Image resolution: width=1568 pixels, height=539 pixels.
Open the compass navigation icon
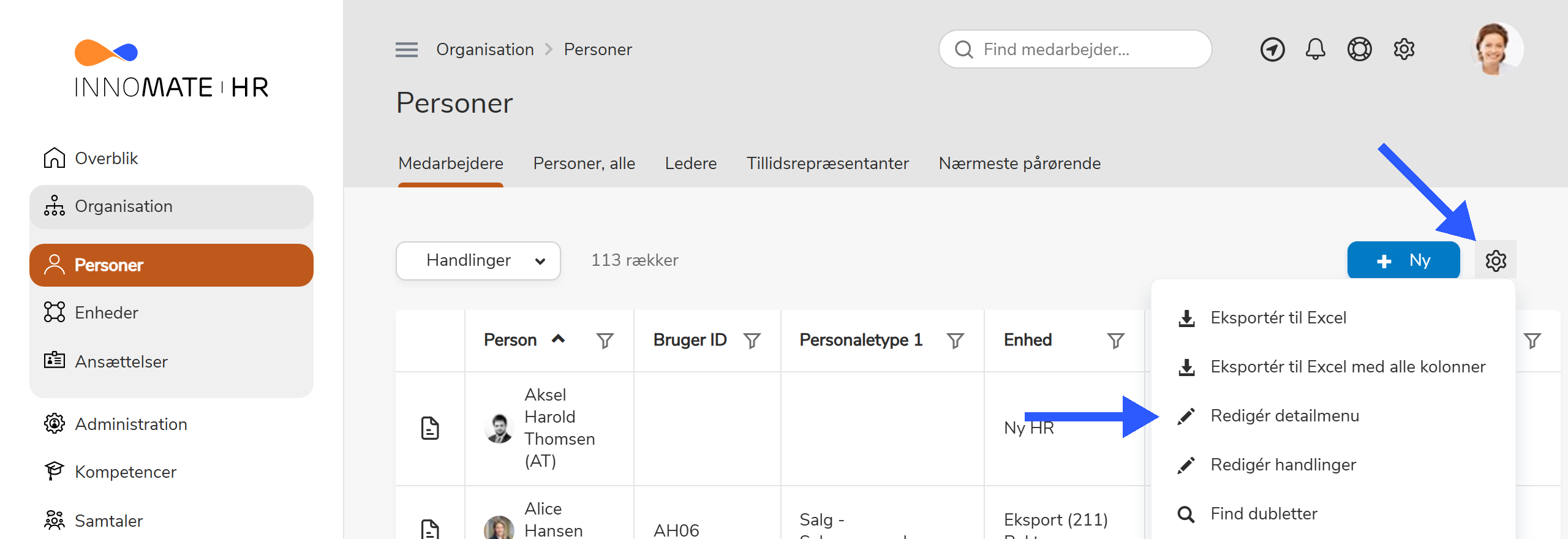(1272, 50)
